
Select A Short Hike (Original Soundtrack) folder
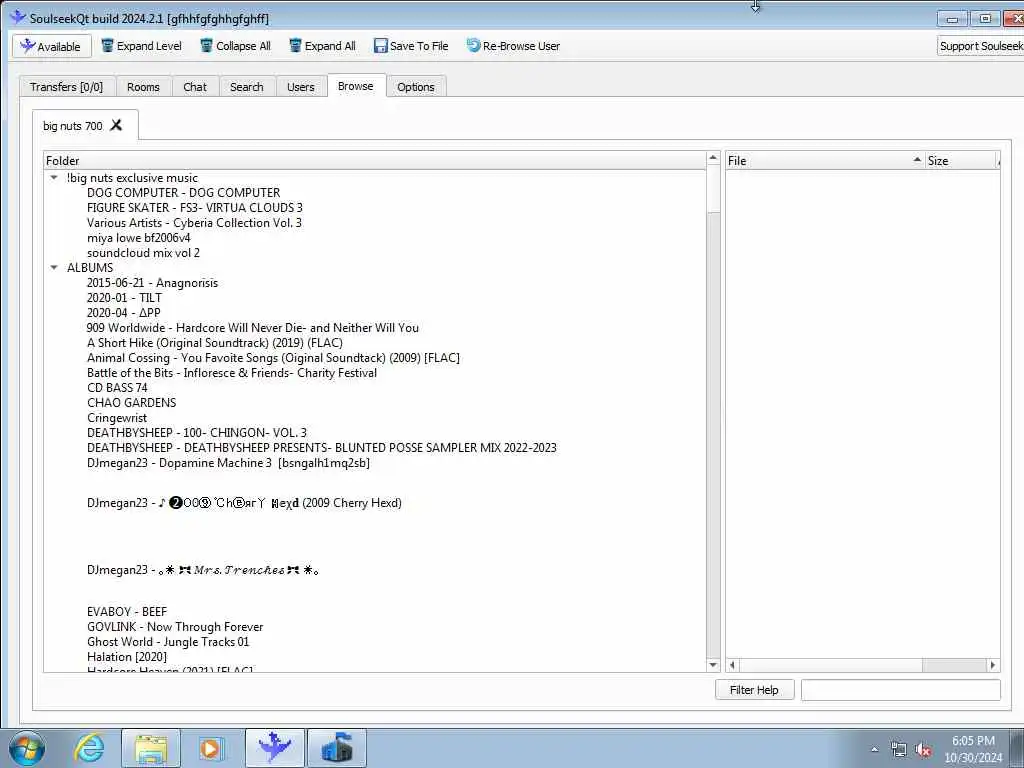coord(215,343)
